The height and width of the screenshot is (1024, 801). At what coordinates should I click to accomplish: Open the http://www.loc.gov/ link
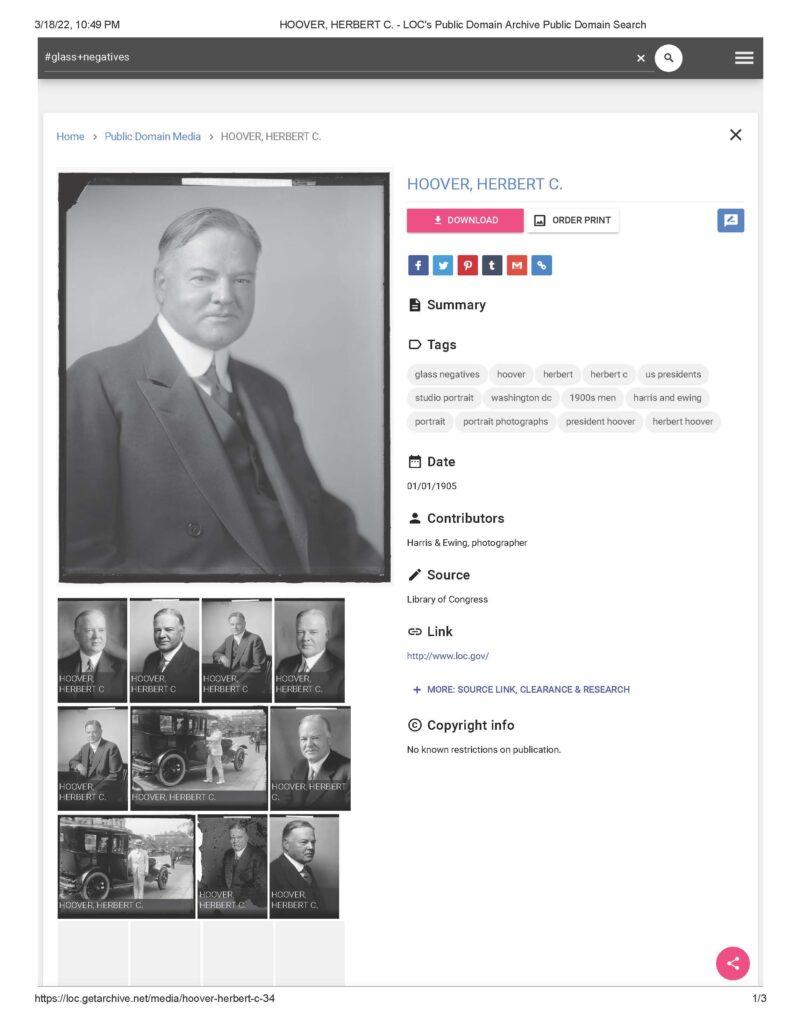click(448, 656)
